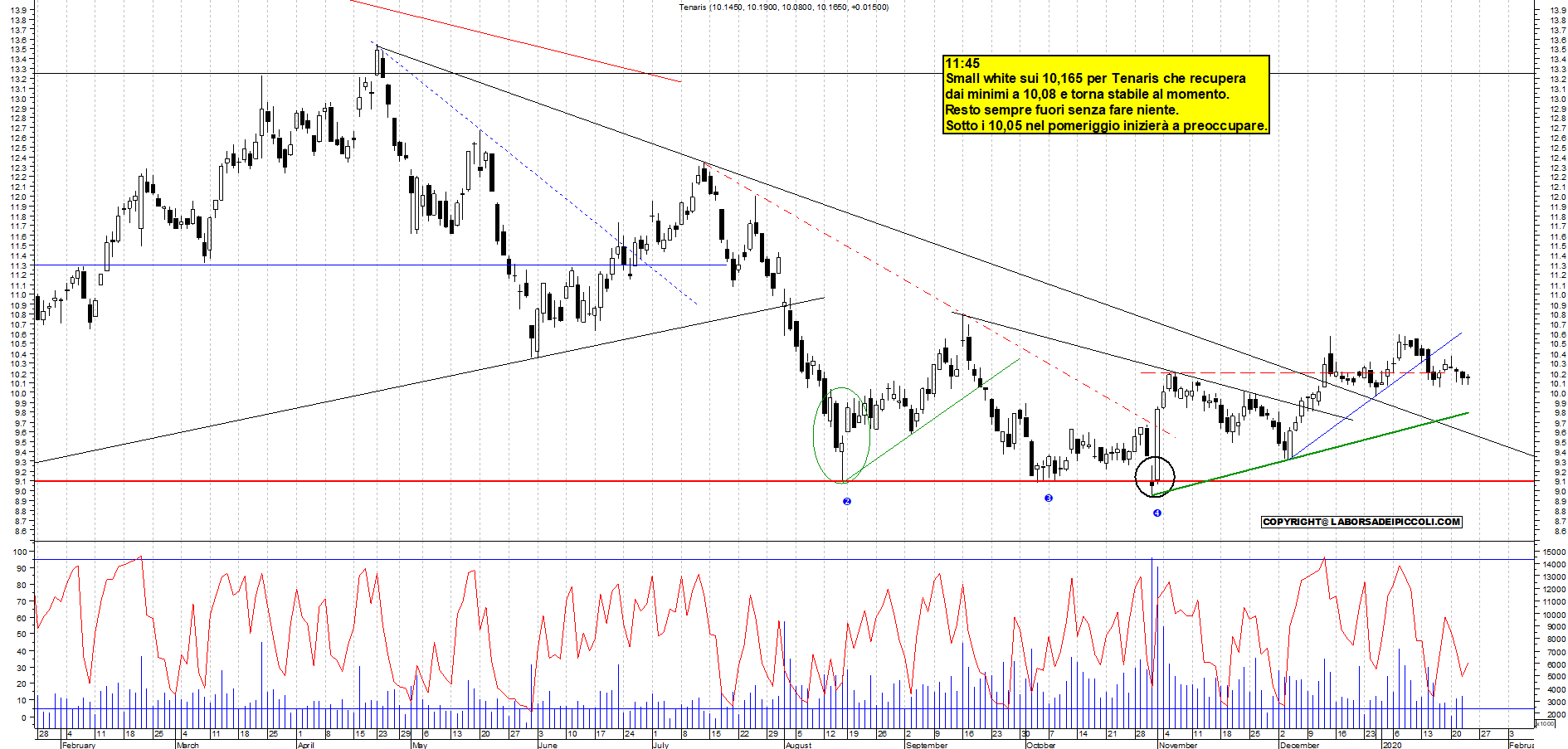Click the 'September' month label on time axis

coord(927,744)
